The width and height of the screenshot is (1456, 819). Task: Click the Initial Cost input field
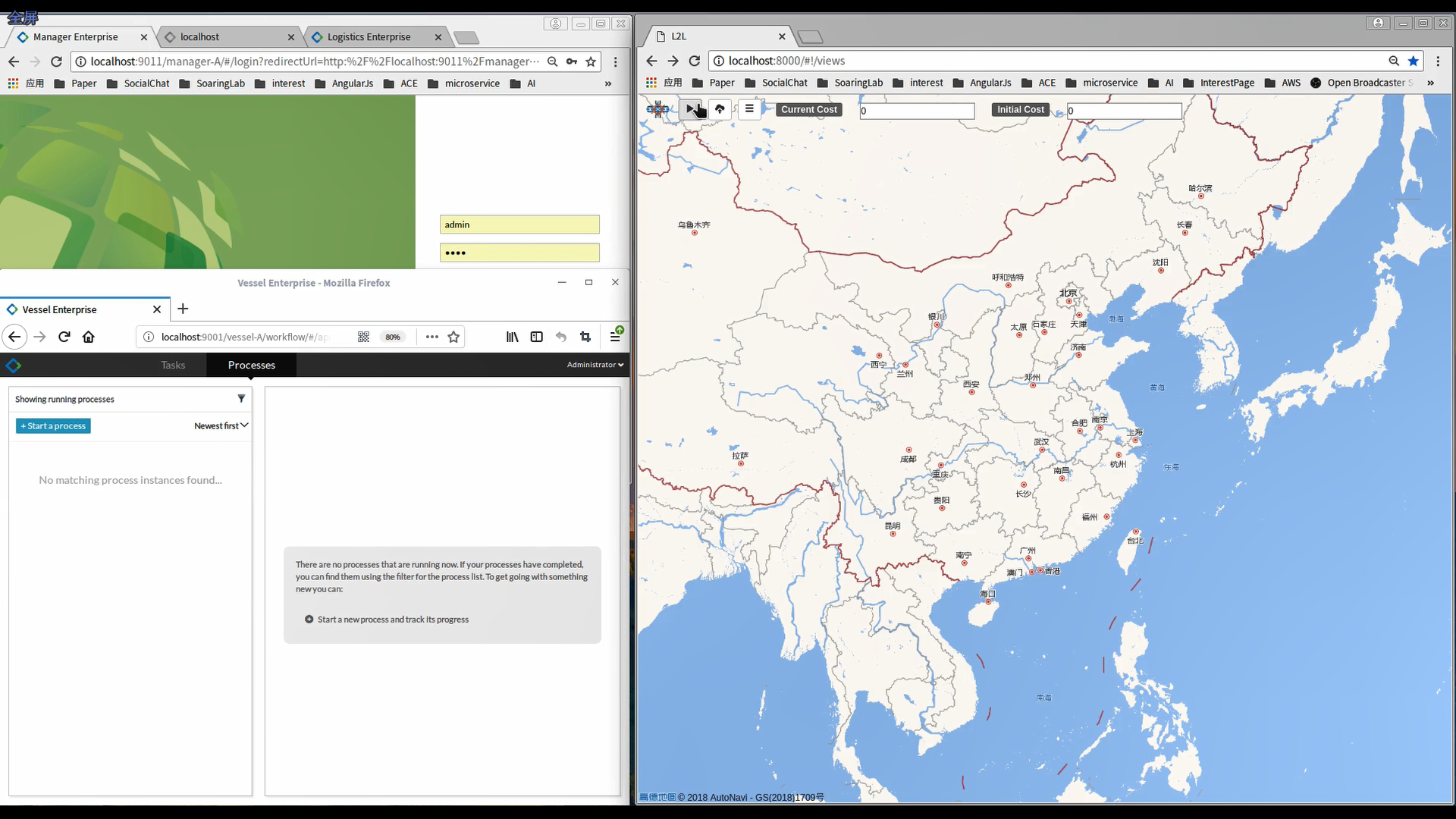[1125, 111]
